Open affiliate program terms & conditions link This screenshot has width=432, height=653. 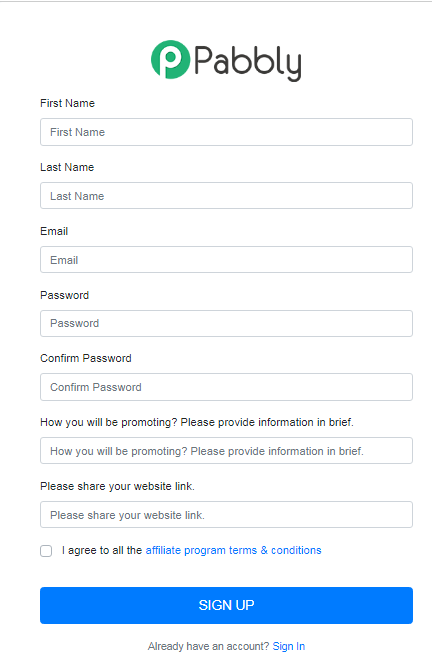[x=233, y=550]
